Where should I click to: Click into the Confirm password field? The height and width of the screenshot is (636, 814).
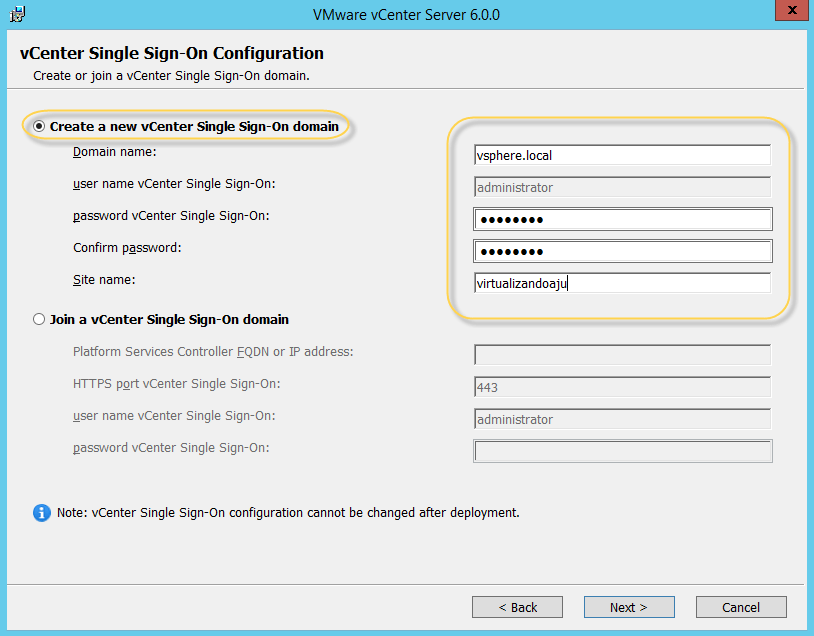(621, 252)
